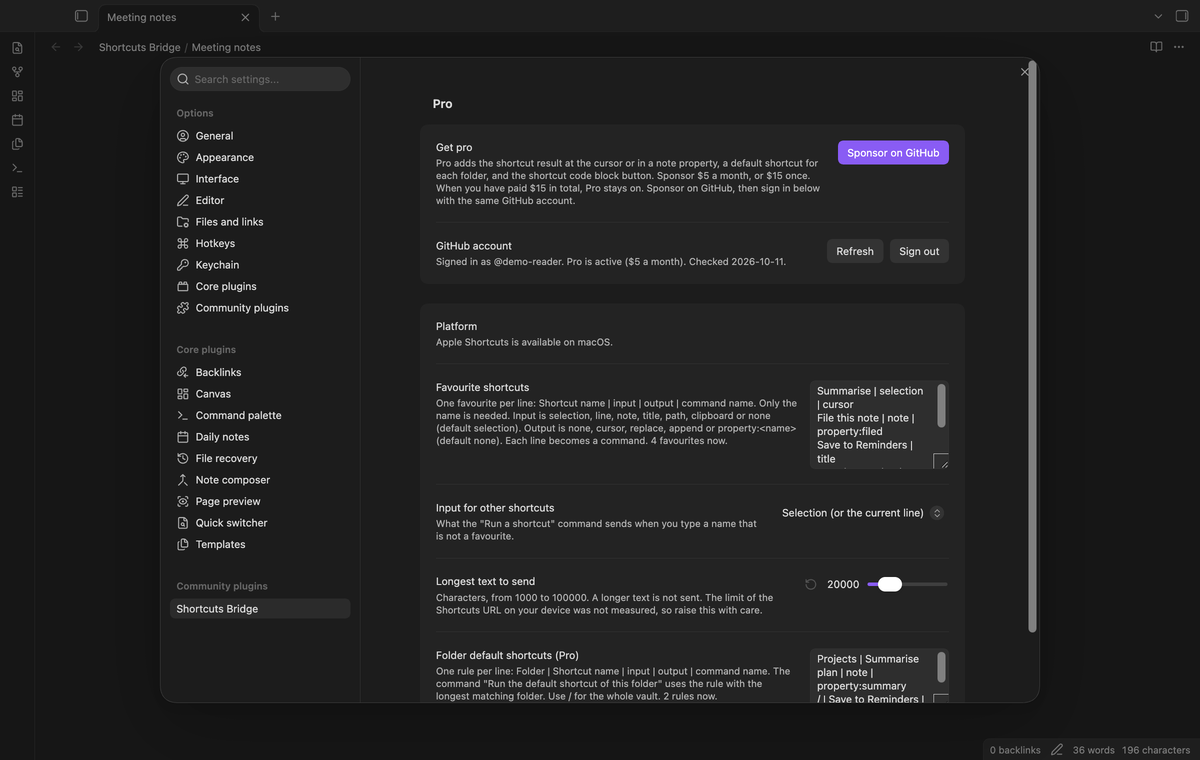Click the Refresh button

[x=855, y=251]
